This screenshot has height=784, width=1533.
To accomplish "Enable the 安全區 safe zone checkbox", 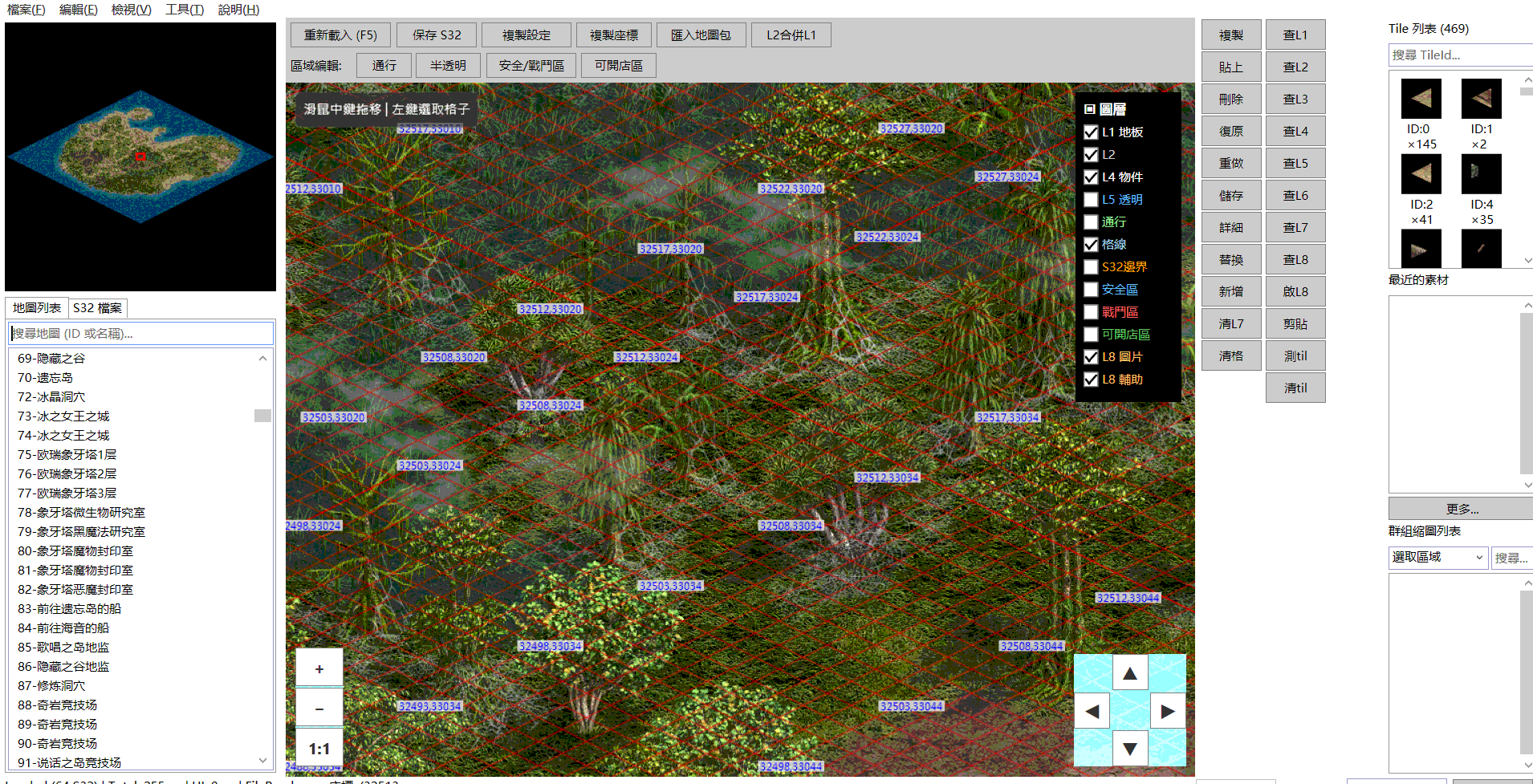I will coord(1091,290).
